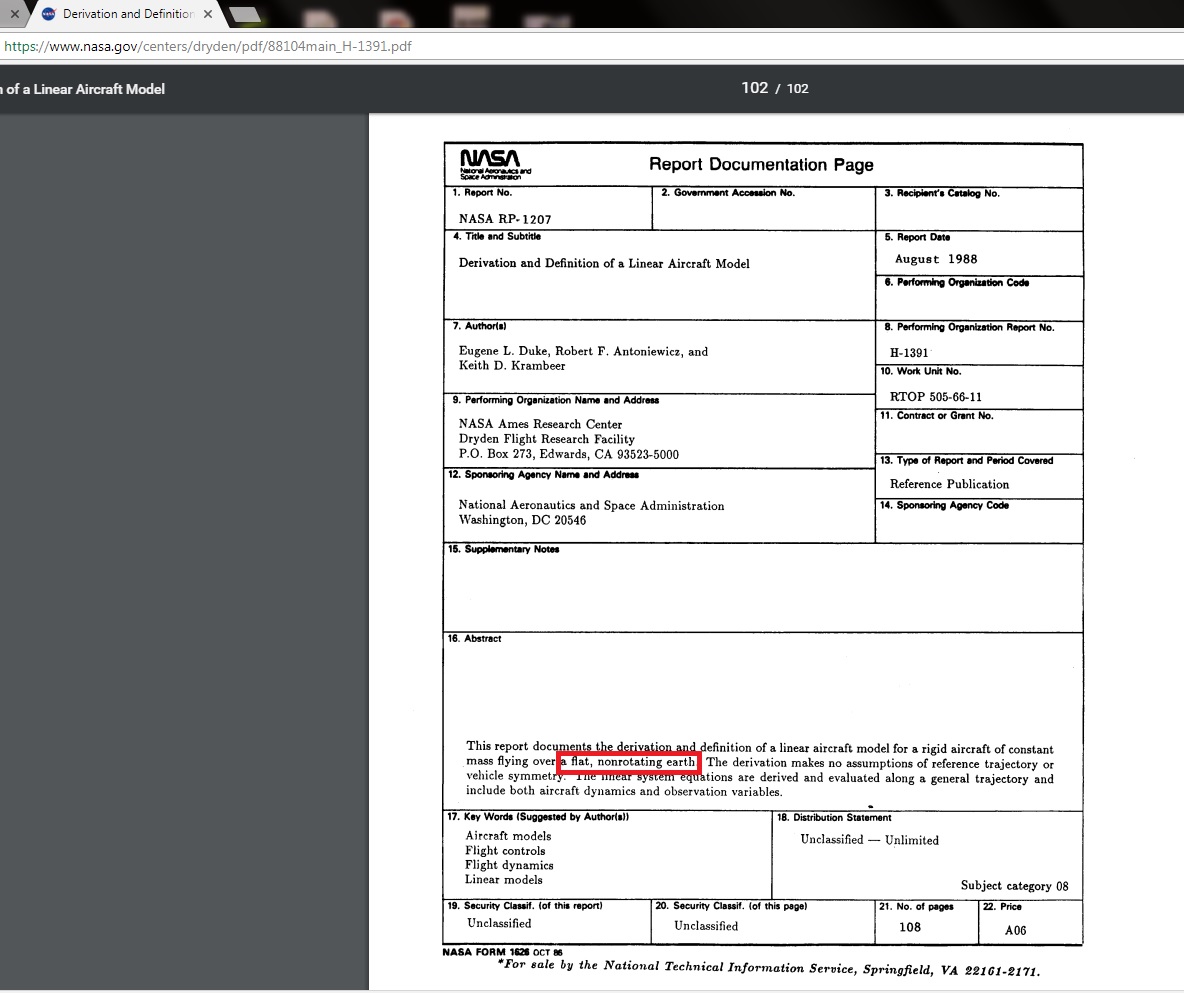Click '14. Sponsoring Agency Code' label

(x=944, y=505)
